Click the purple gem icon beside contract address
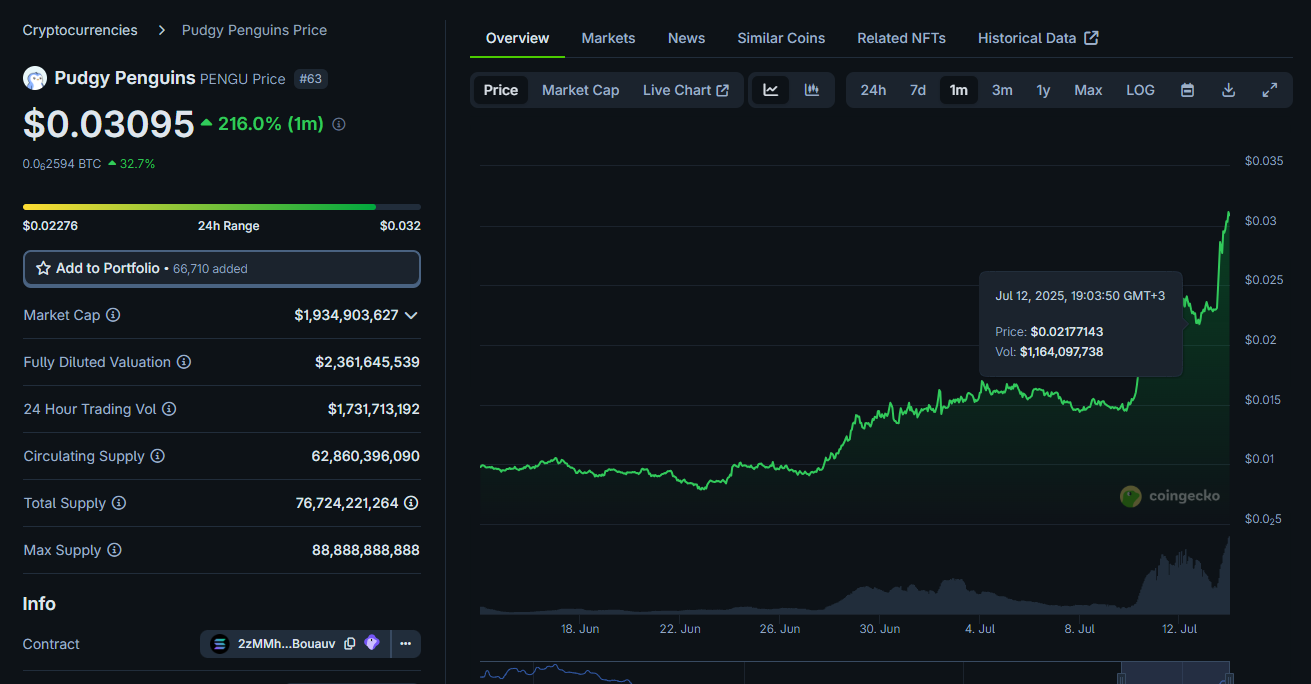 tap(372, 643)
